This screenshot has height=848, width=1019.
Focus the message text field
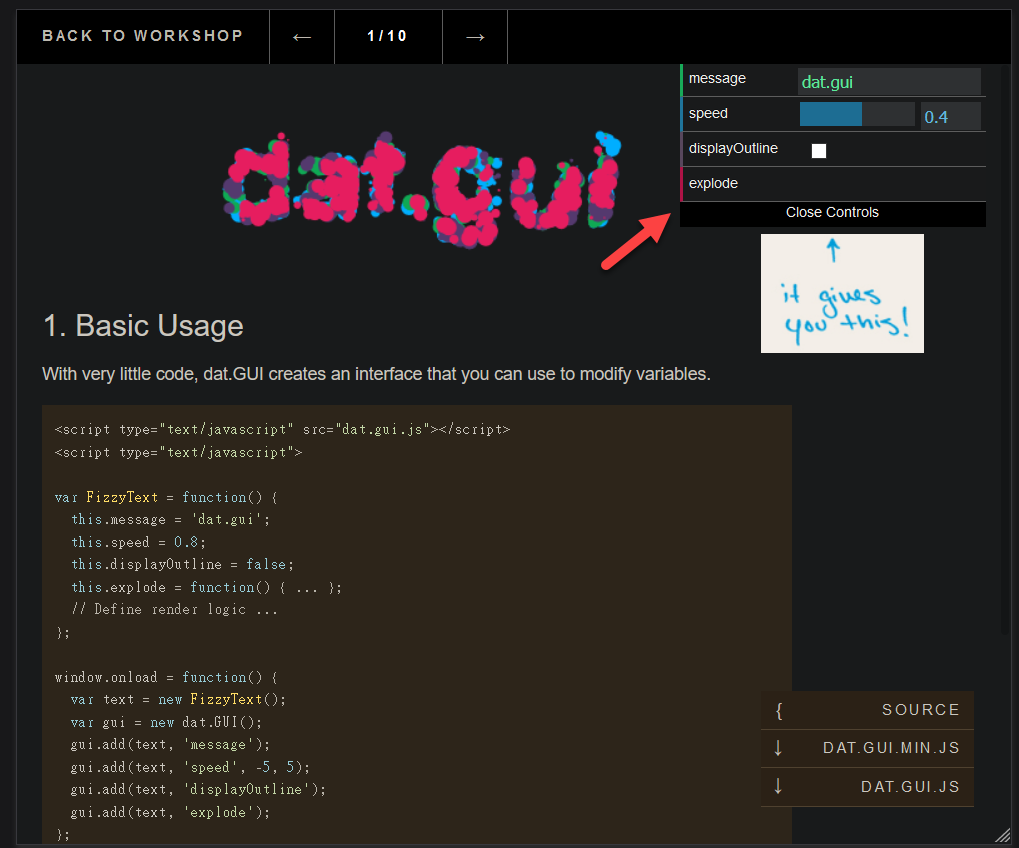[888, 82]
